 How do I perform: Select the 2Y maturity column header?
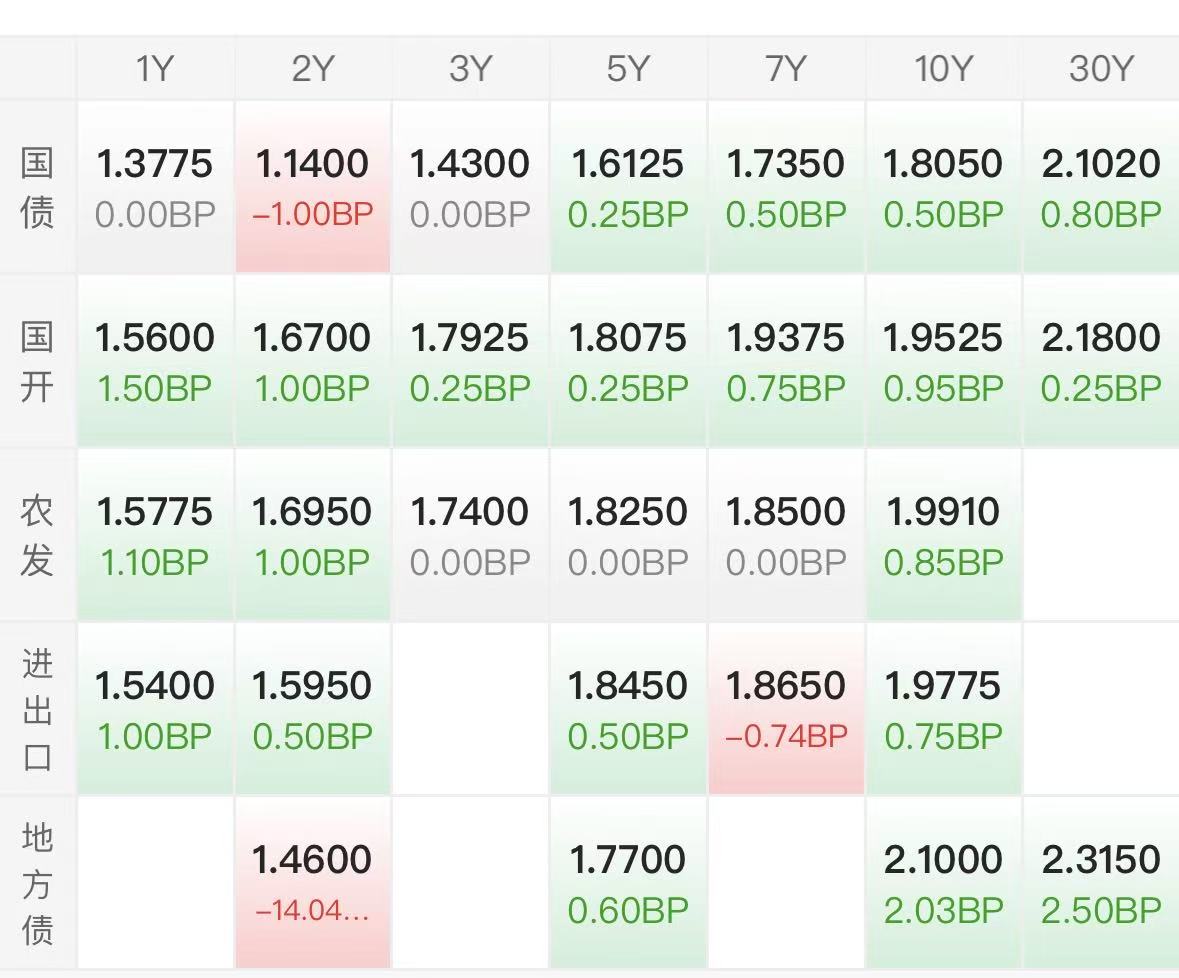pyautogui.click(x=312, y=68)
